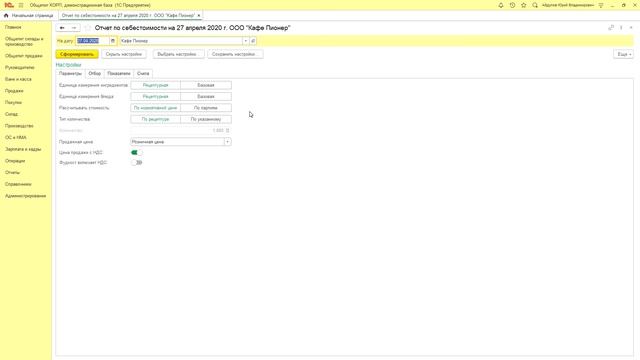Click the home icon of Начальная страница
The height and width of the screenshot is (360, 640).
[x=6, y=16]
